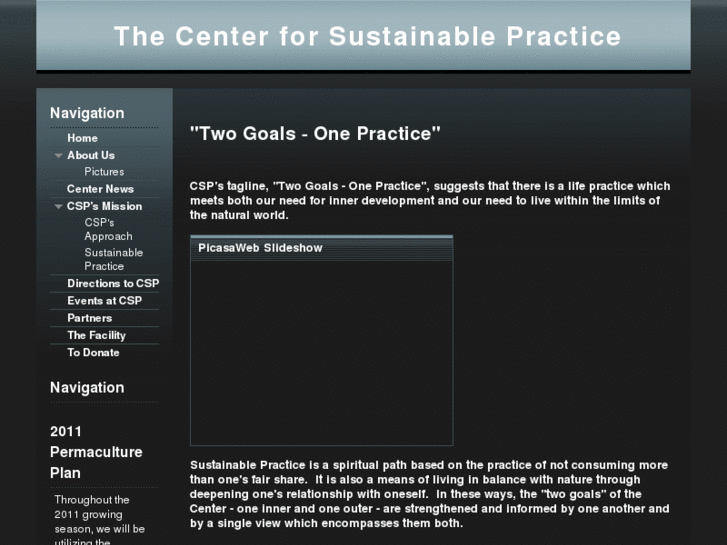Open the Events at CSP page
The image size is (727, 545).
coord(104,300)
